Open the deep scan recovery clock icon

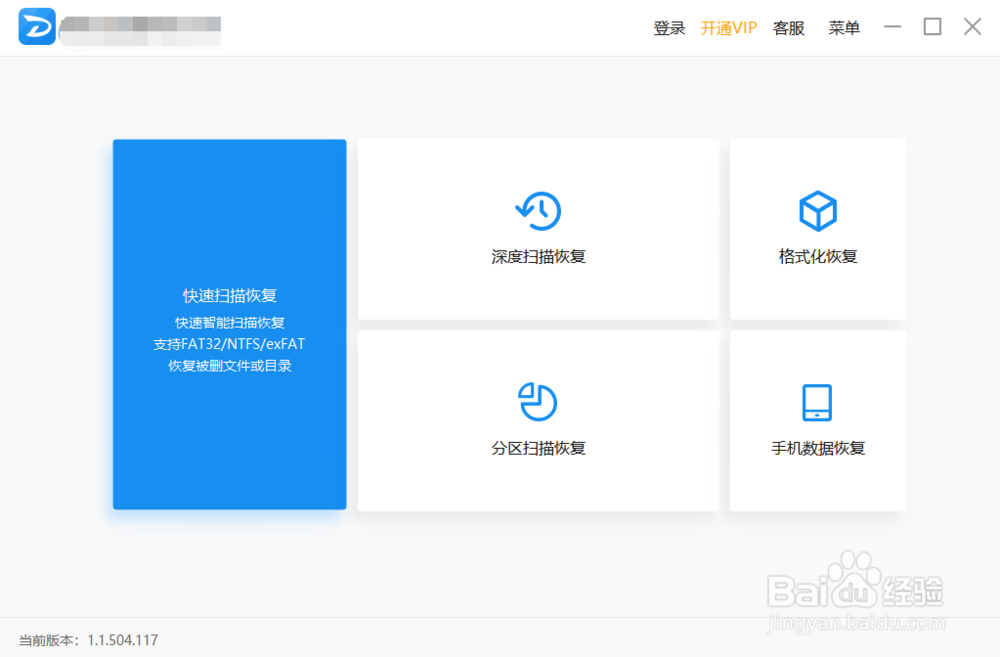point(537,209)
